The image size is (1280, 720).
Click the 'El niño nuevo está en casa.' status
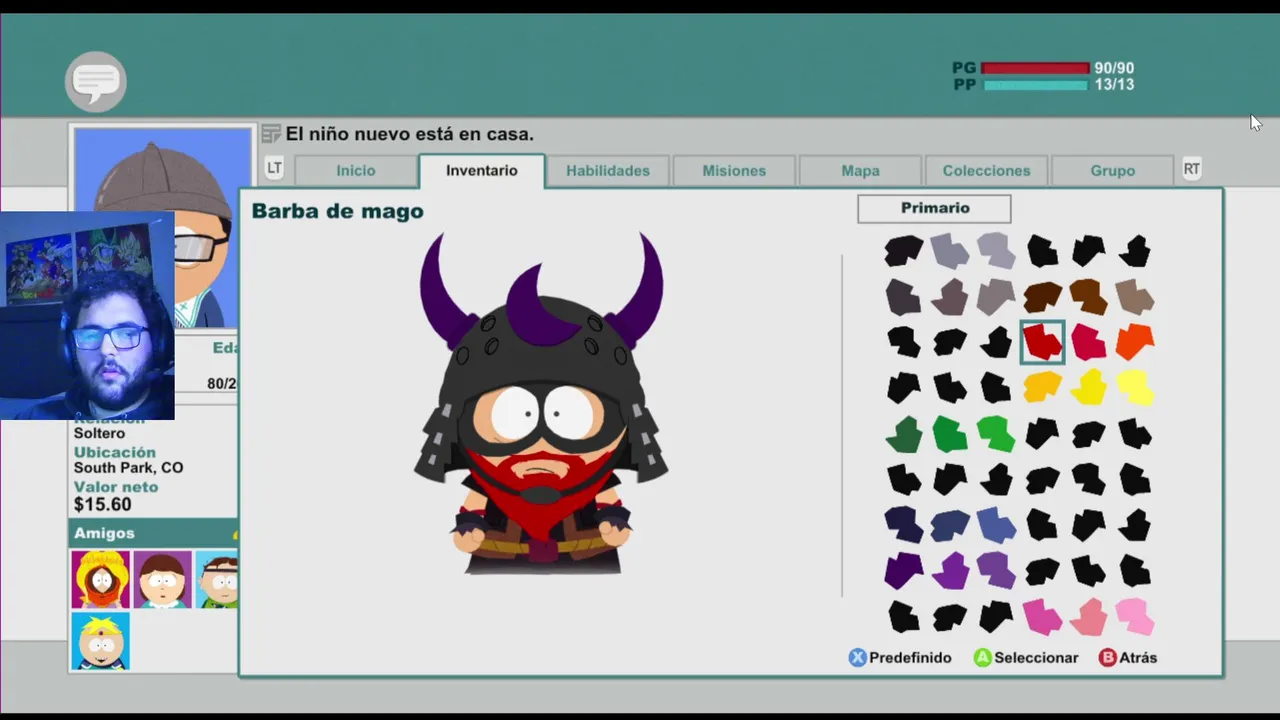[x=410, y=134]
